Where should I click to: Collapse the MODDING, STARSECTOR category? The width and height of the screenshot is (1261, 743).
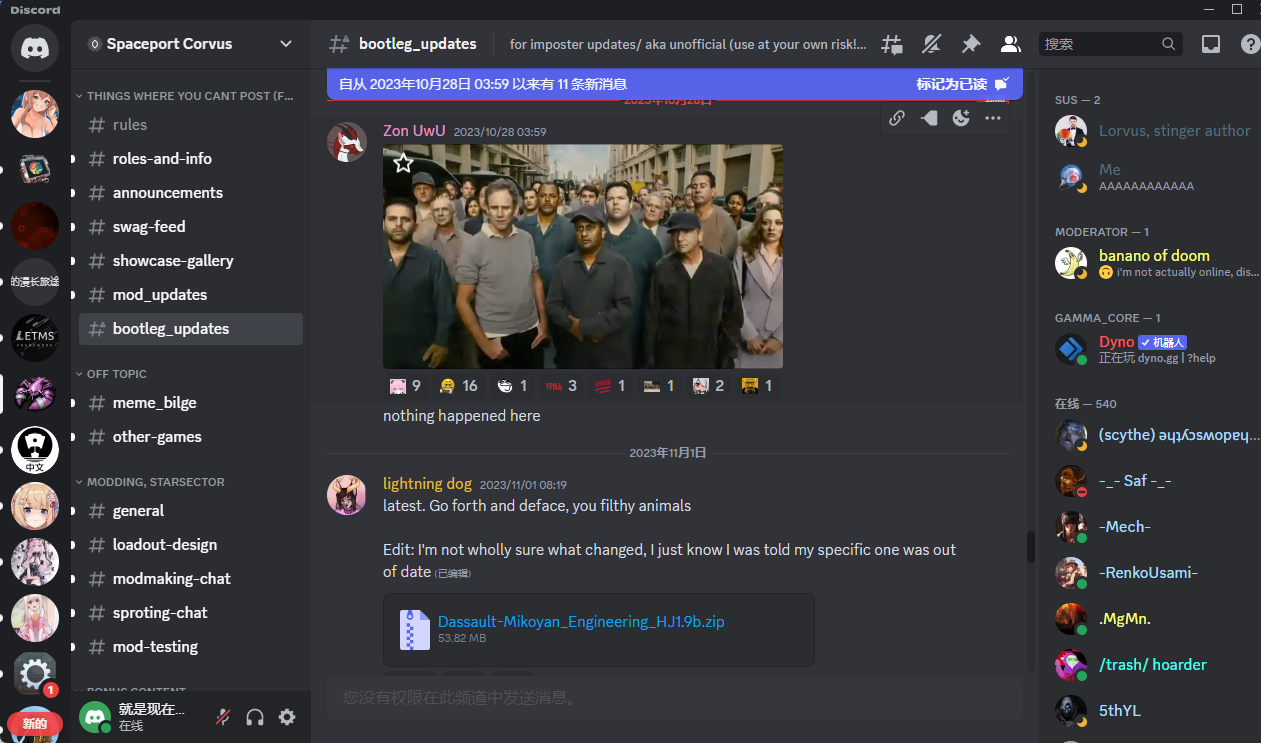tap(155, 482)
